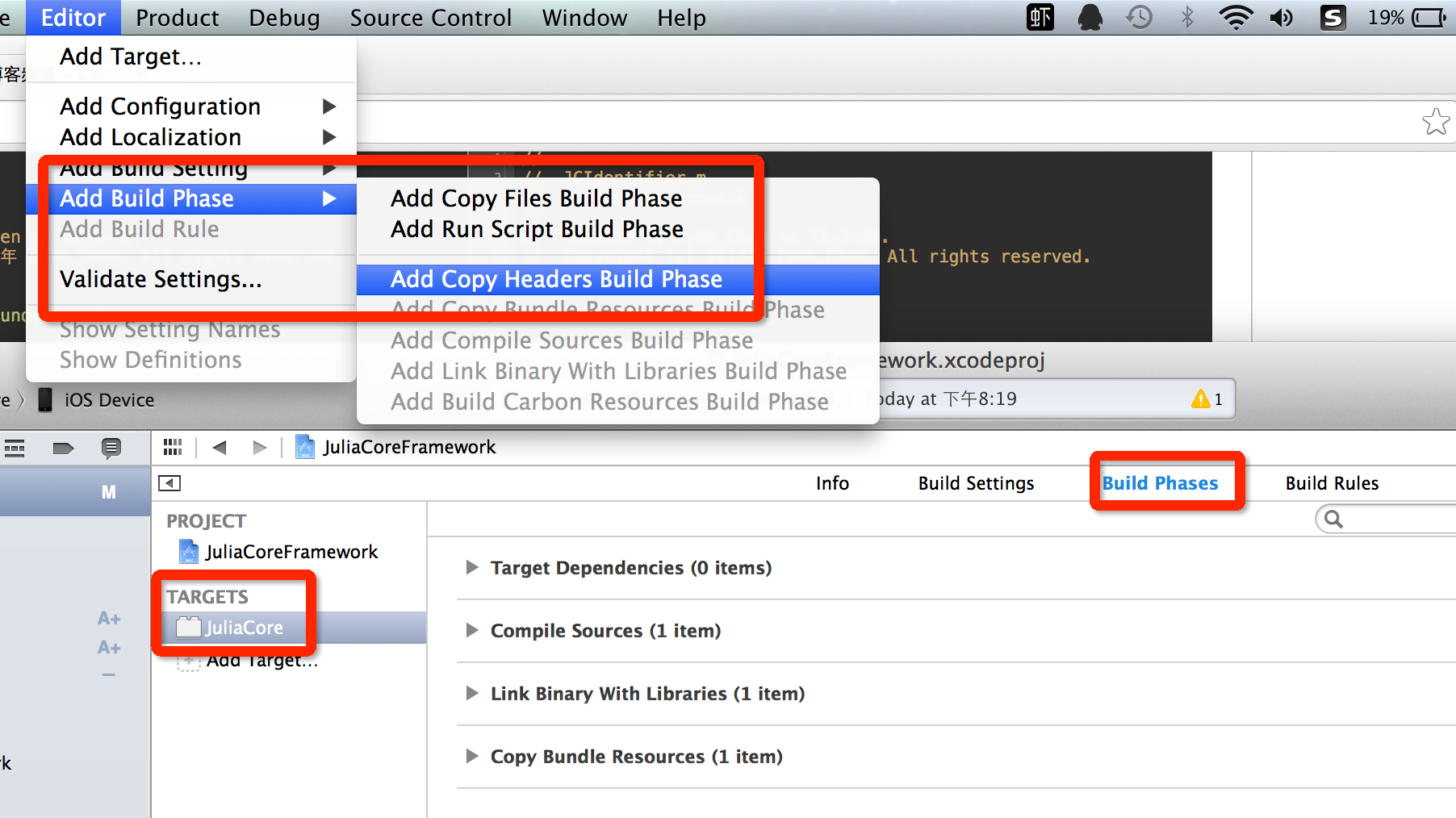Image resolution: width=1456 pixels, height=818 pixels.
Task: Open the log navigator speech bubble icon
Action: pyautogui.click(x=111, y=448)
